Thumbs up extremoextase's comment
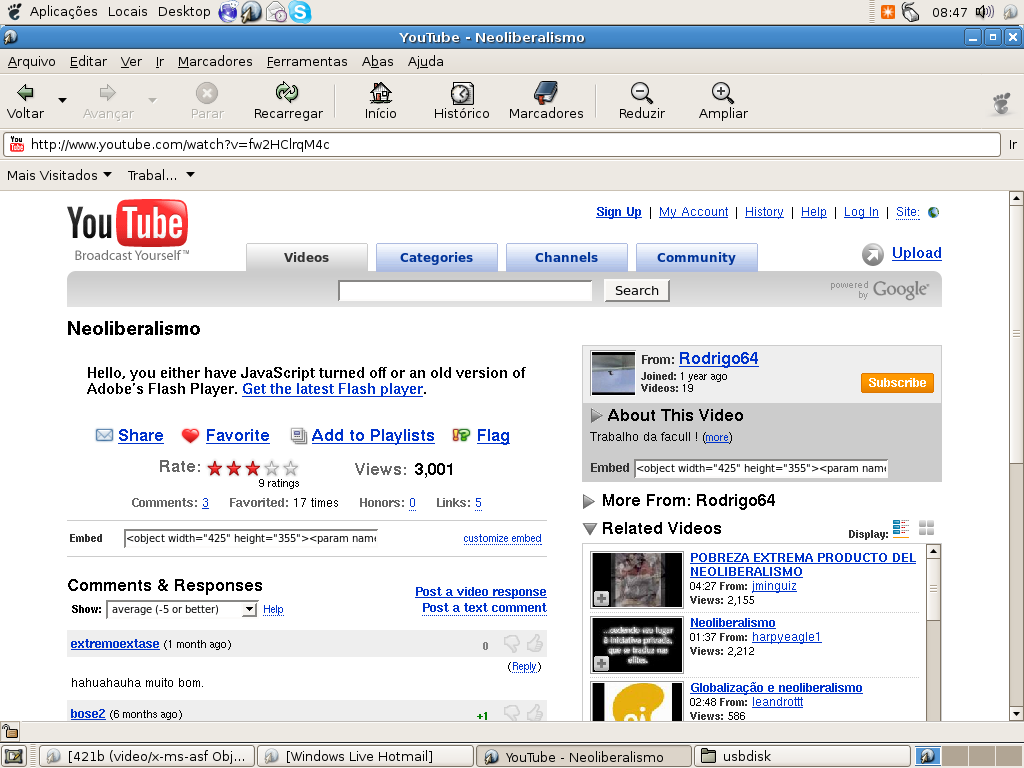This screenshot has height=768, width=1024. (535, 643)
